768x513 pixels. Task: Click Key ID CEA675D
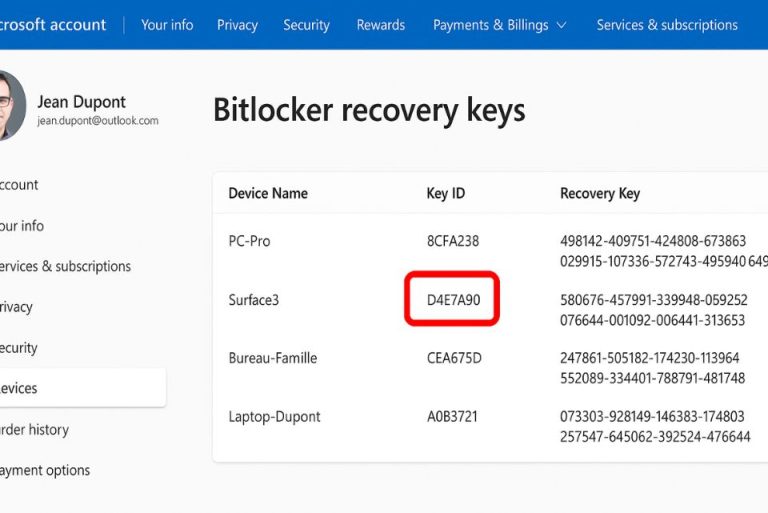pyautogui.click(x=454, y=358)
